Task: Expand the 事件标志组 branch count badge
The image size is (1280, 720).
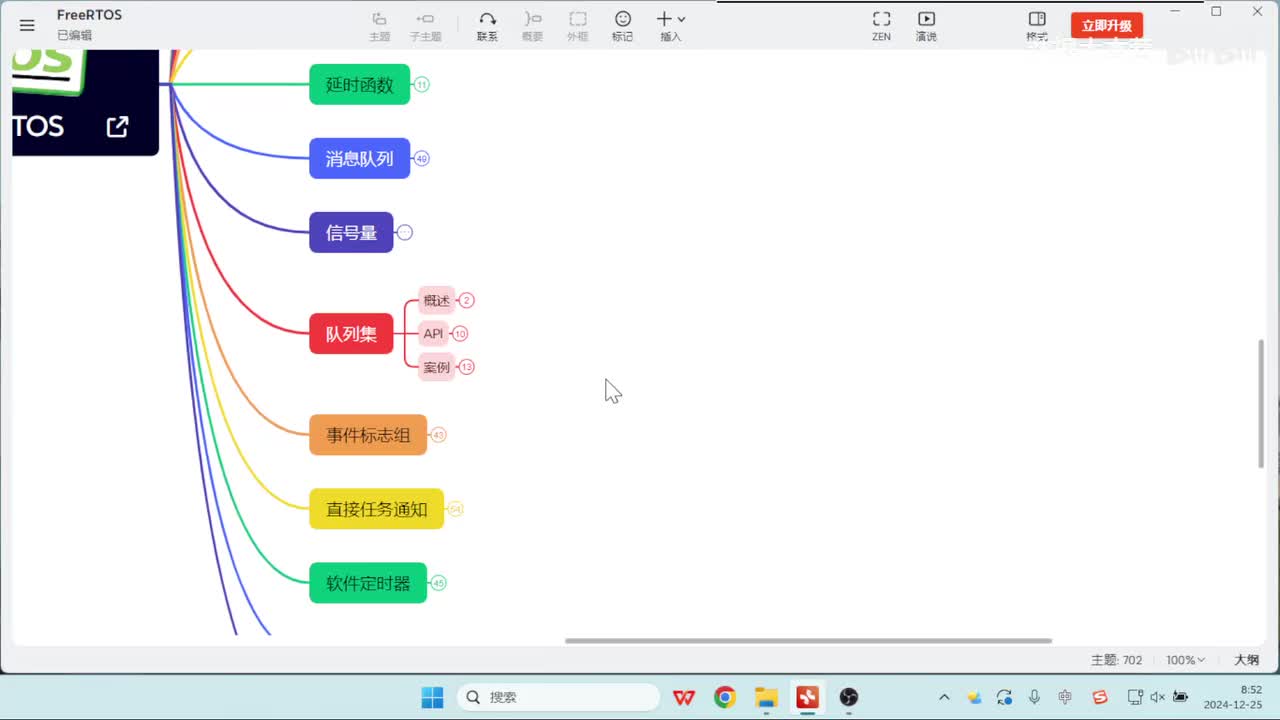Action: coord(438,435)
